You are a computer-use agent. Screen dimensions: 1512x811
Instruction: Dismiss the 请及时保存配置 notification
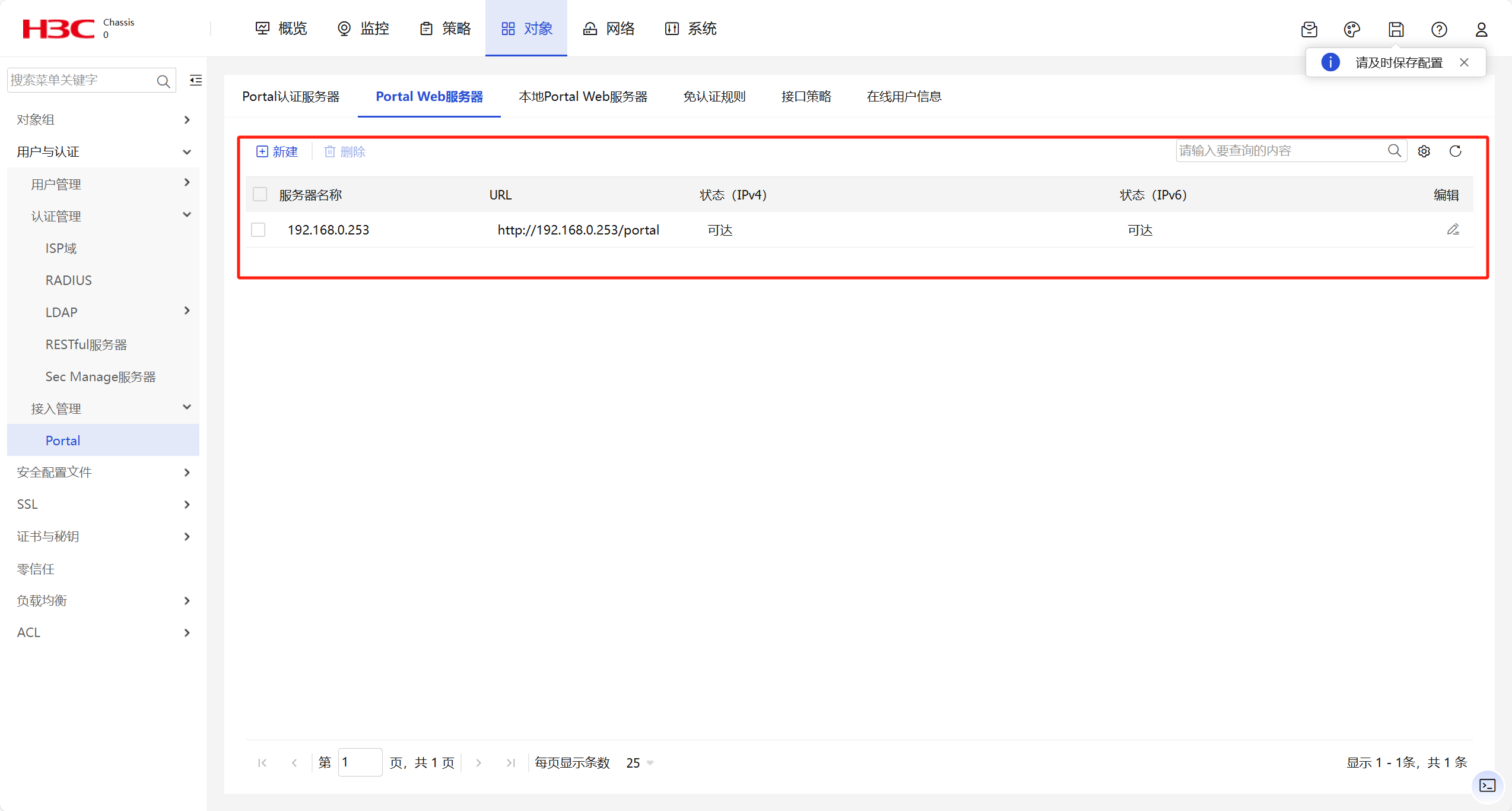pos(1464,62)
